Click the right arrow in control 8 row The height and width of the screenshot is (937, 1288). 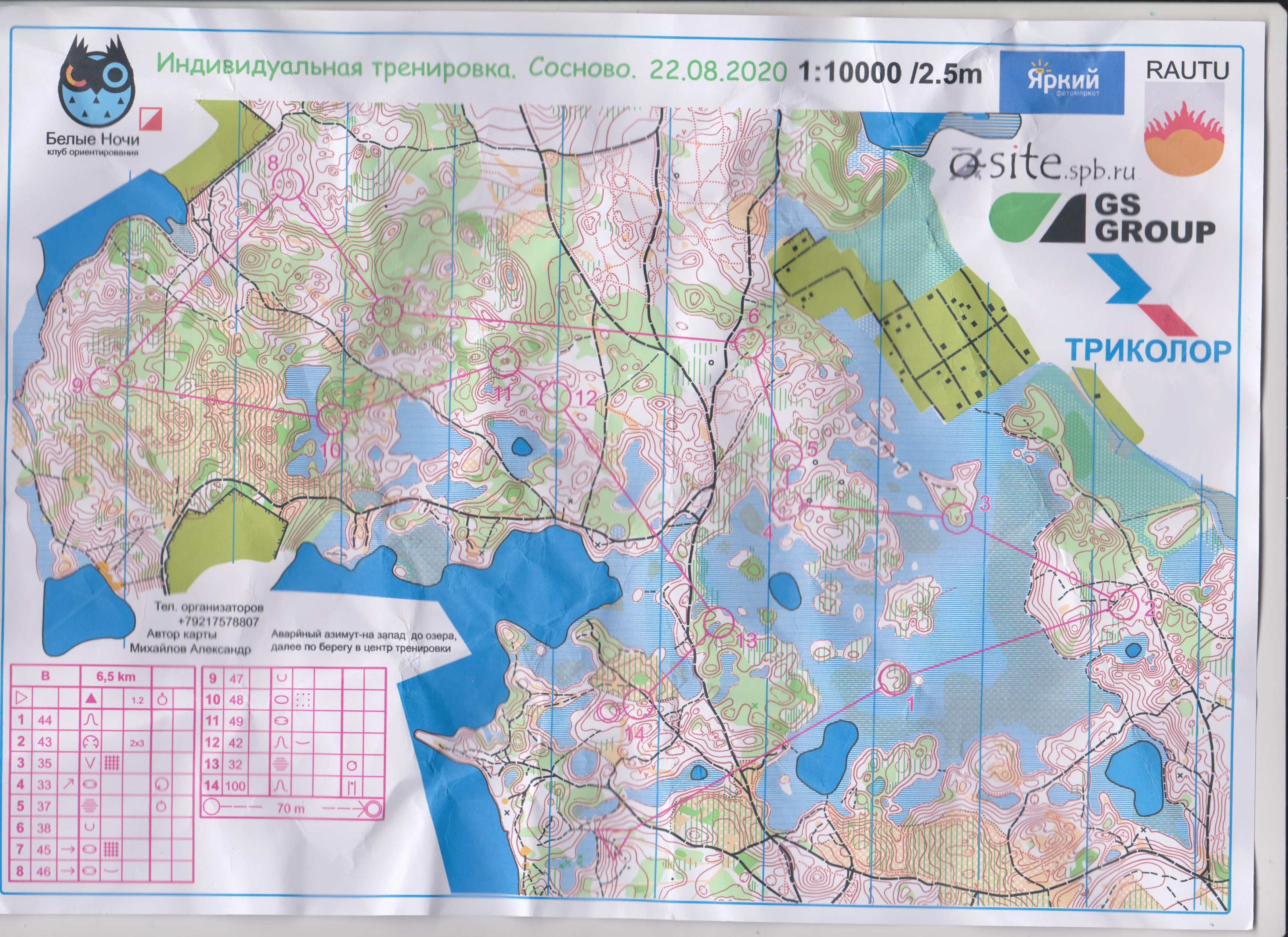pos(68,870)
